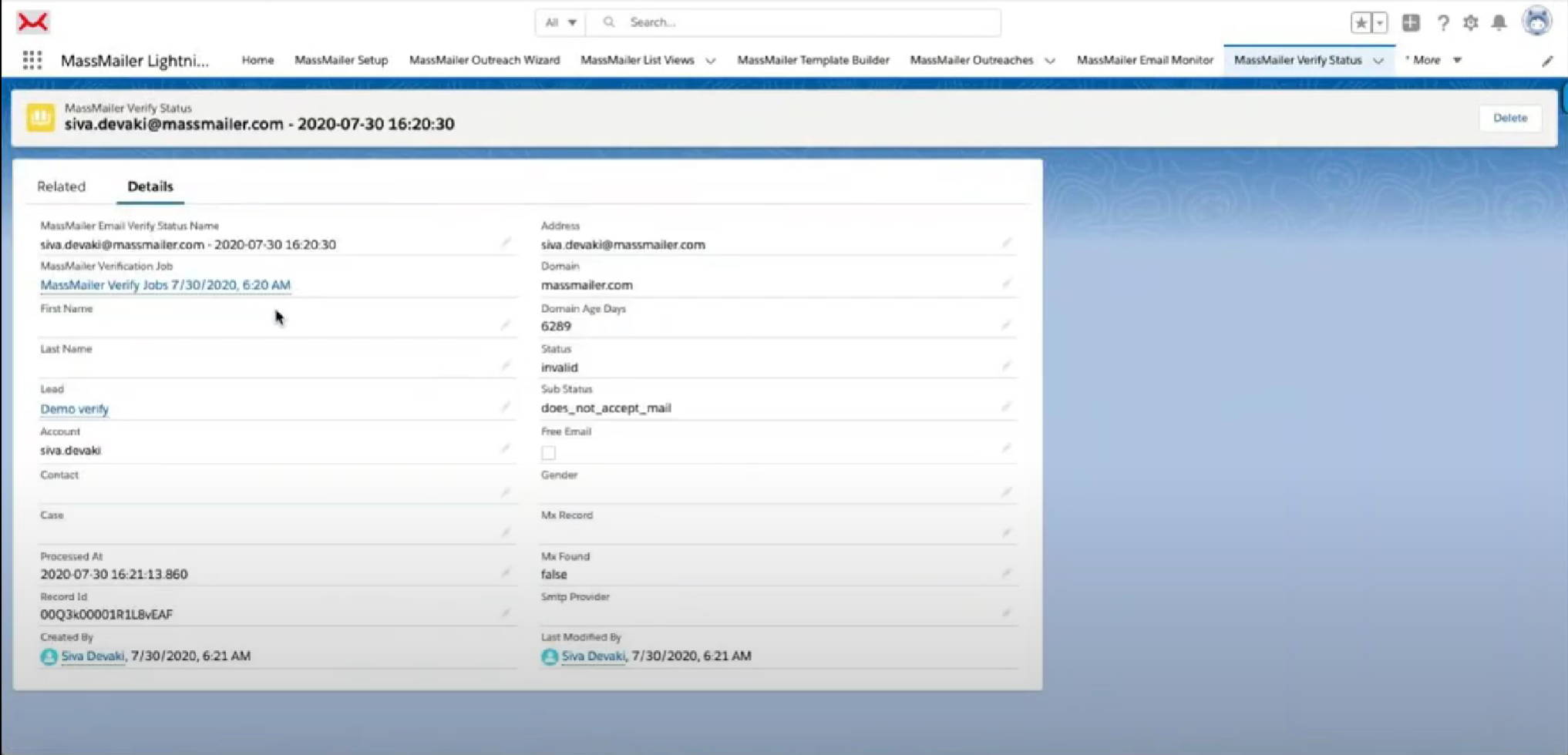Open the MassMailer Setup tab
This screenshot has width=1568, height=755.
[341, 60]
